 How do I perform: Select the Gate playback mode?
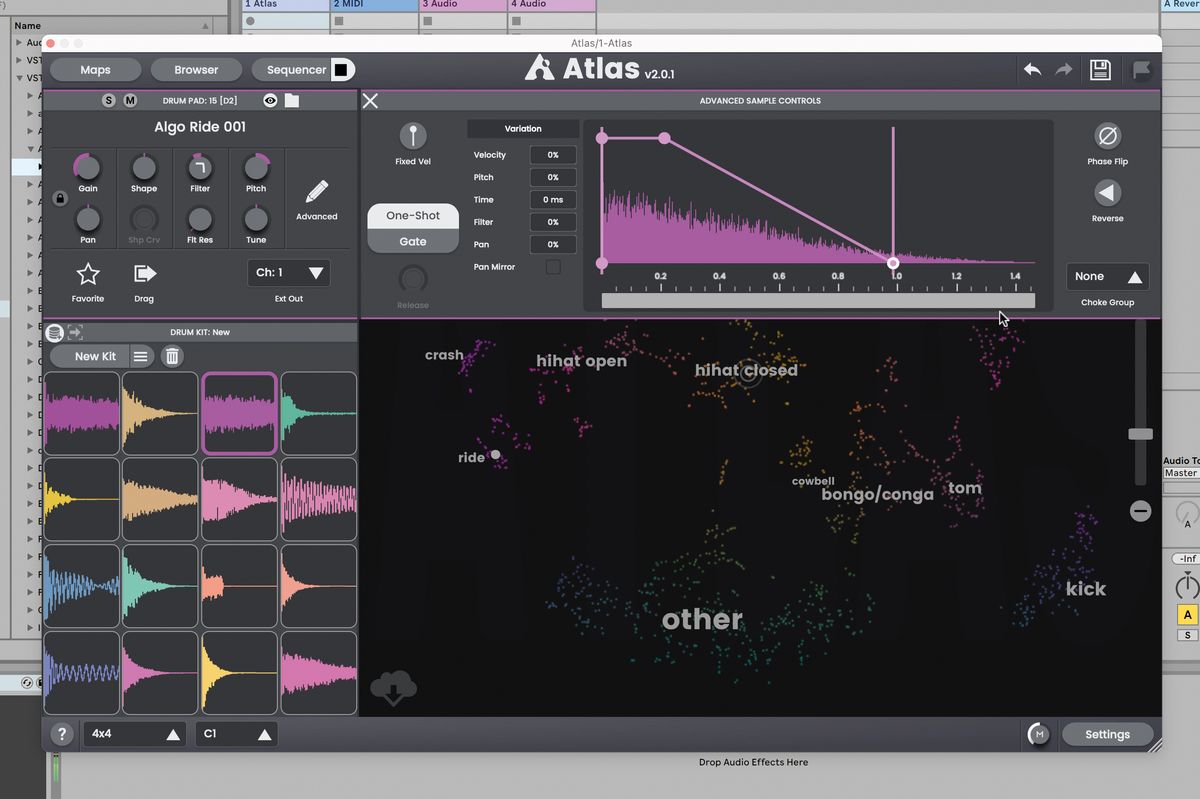[x=413, y=241]
